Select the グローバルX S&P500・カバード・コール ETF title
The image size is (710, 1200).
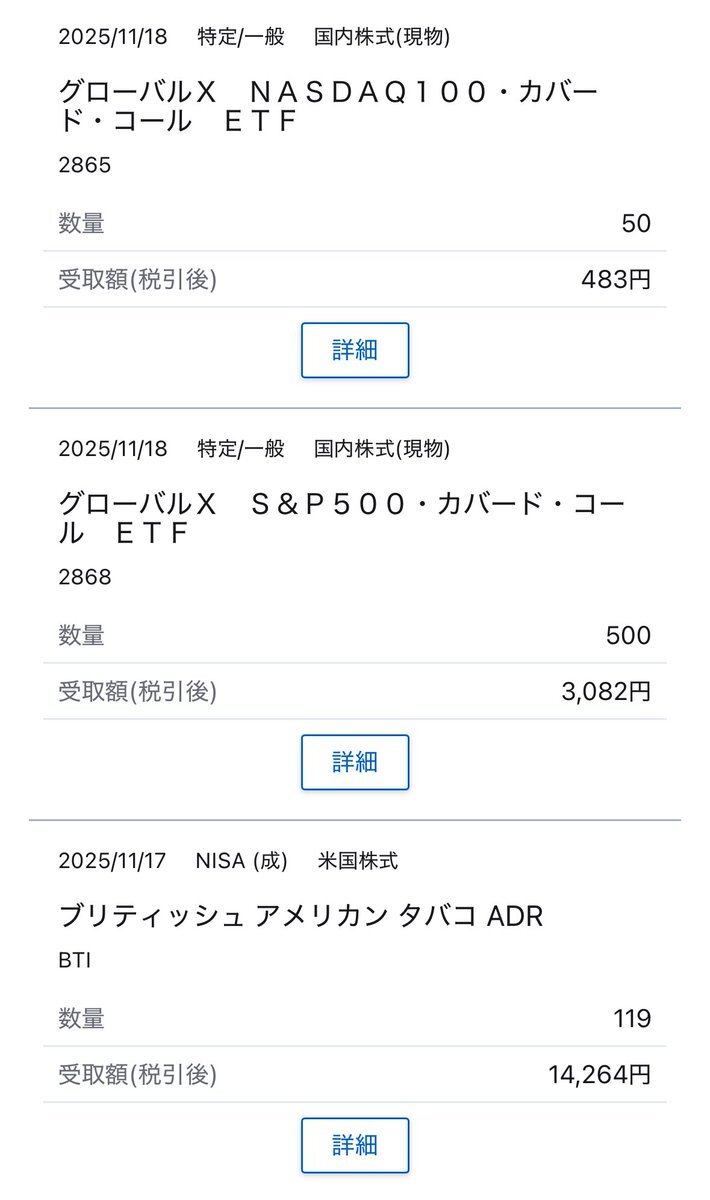(x=340, y=518)
